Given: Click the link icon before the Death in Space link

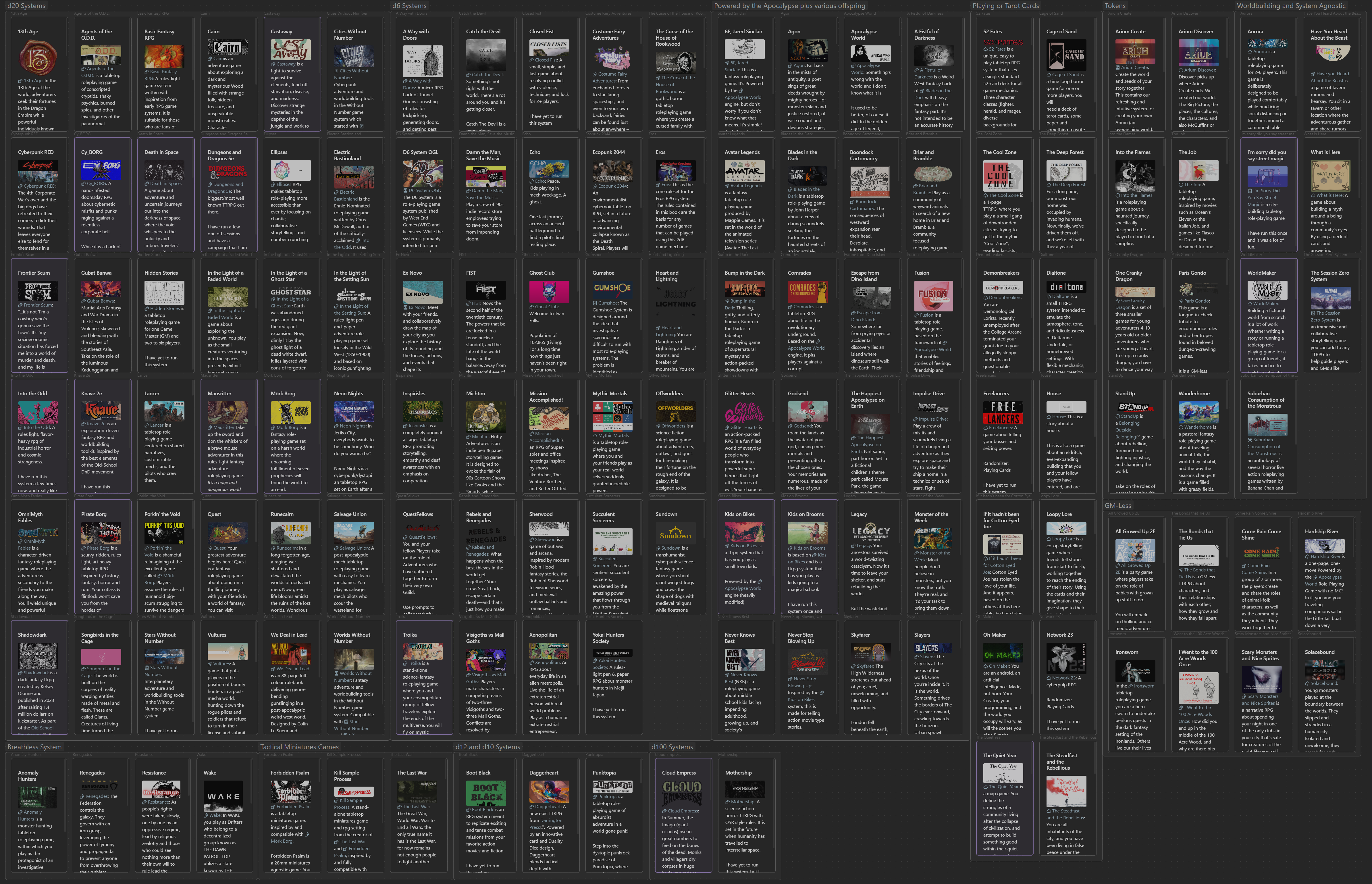Looking at the screenshot, I should 146,184.
